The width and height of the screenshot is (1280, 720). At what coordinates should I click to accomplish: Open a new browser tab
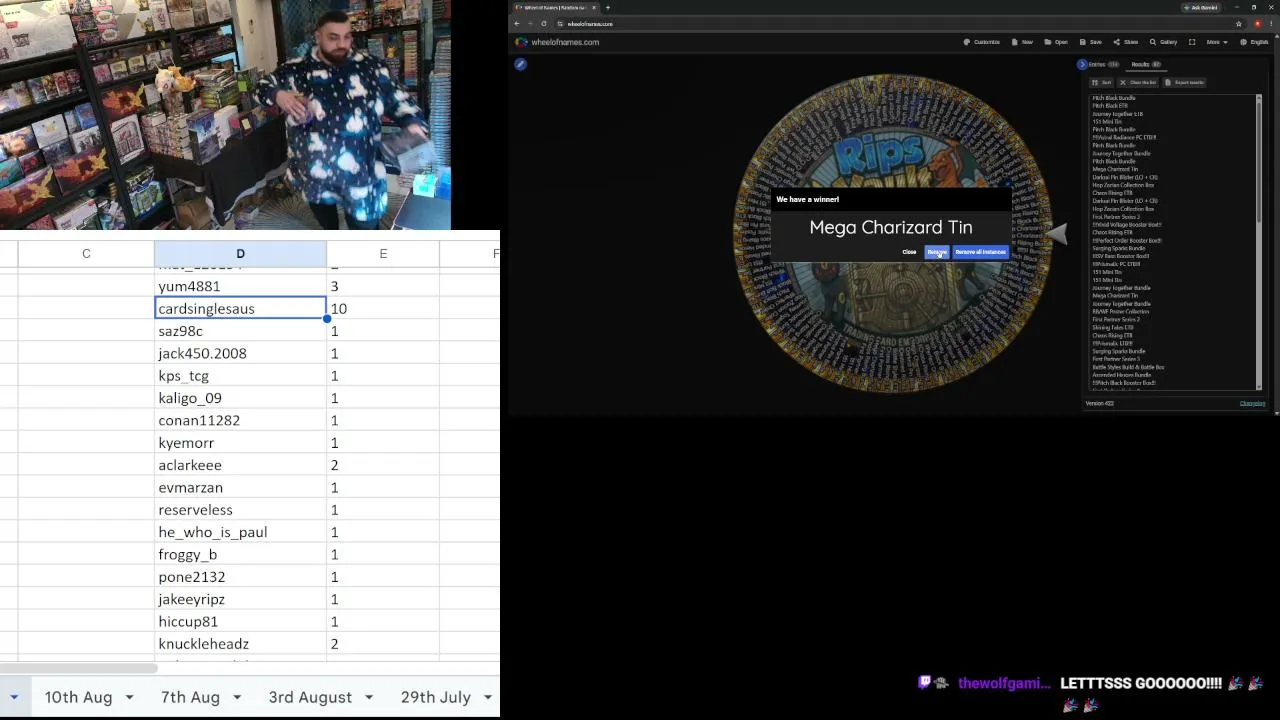click(x=608, y=8)
